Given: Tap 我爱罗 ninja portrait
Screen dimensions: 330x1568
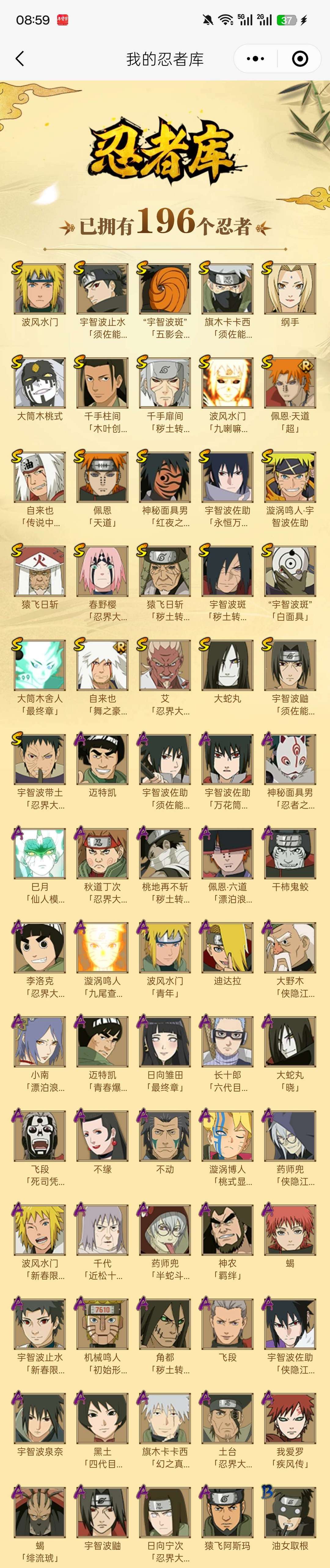Looking at the screenshot, I should [x=290, y=1418].
